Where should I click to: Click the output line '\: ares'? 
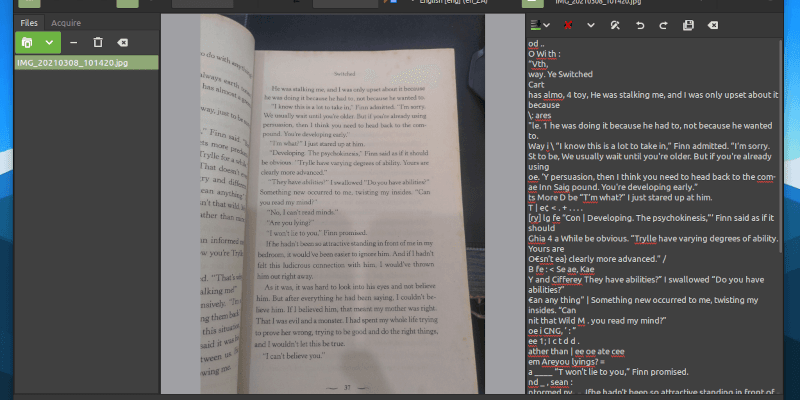539,115
